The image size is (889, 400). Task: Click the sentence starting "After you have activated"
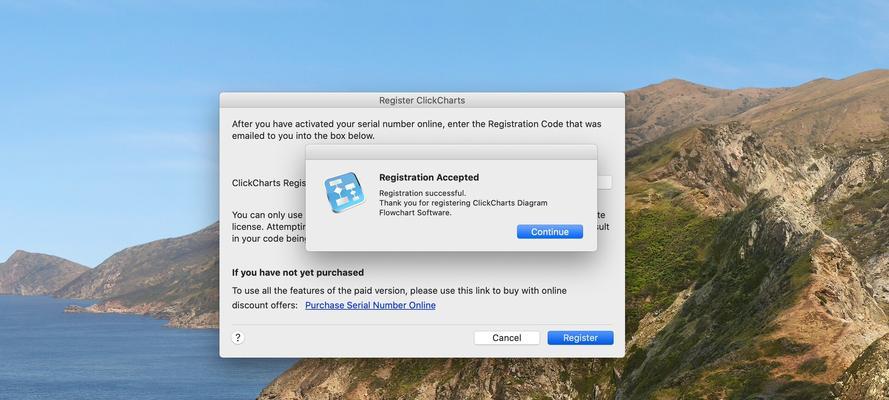click(x=417, y=130)
